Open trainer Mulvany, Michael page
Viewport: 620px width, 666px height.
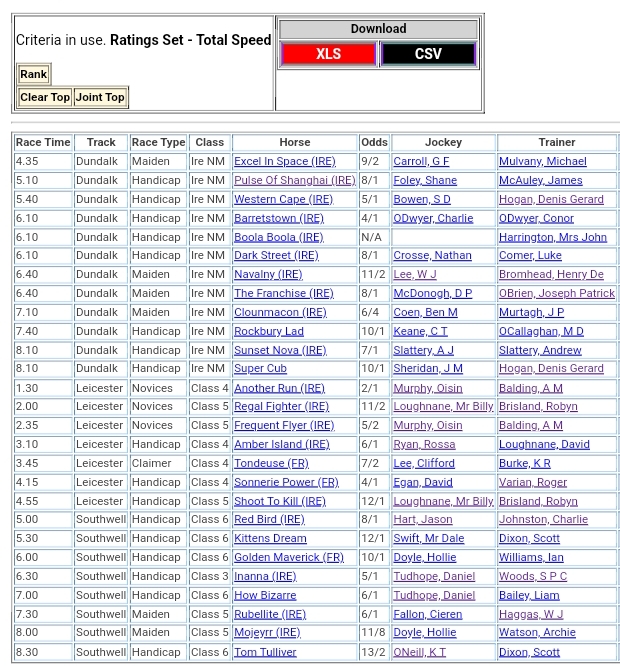click(x=542, y=161)
